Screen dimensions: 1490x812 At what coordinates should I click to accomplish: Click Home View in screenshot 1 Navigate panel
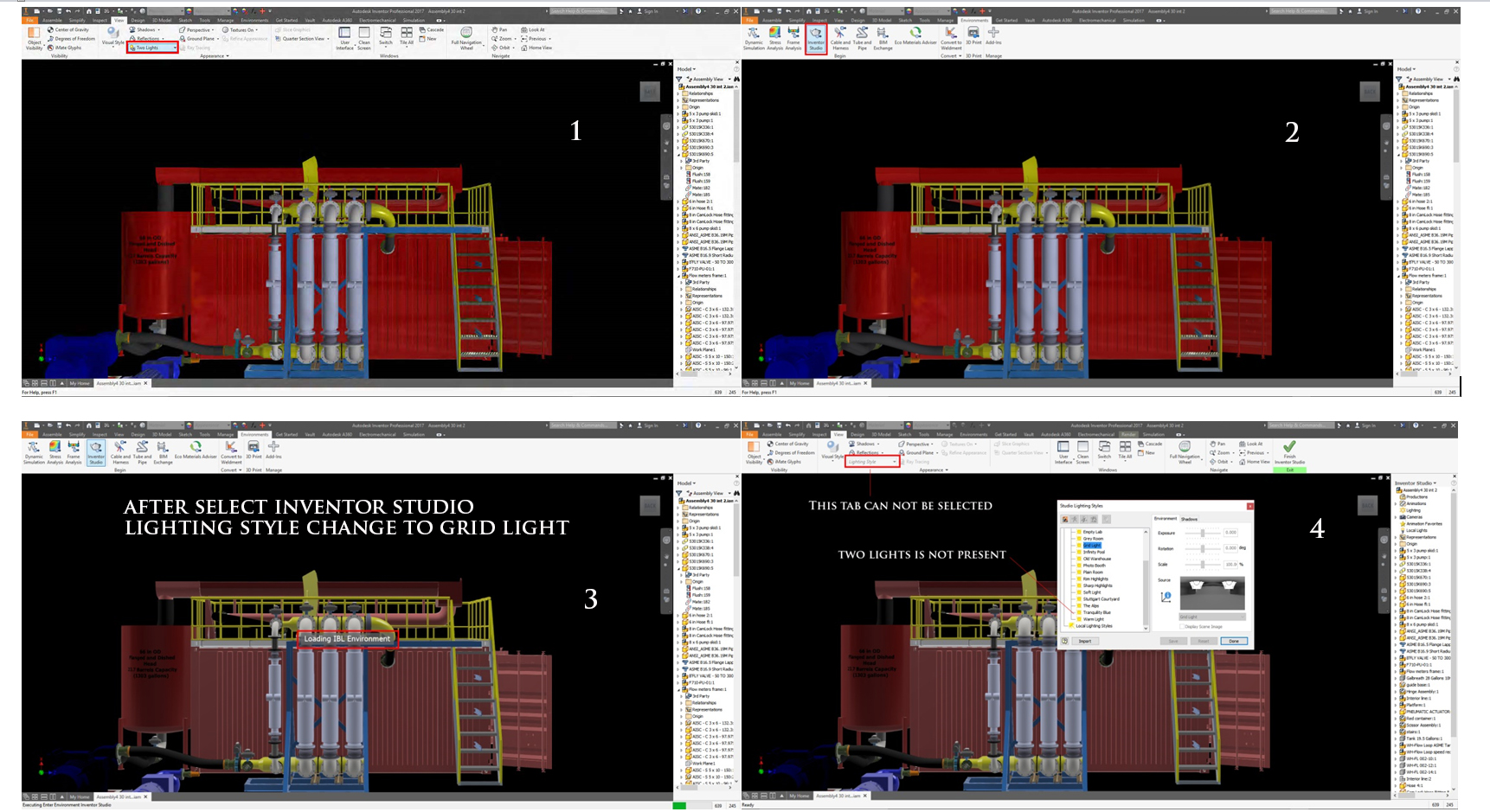pos(536,48)
